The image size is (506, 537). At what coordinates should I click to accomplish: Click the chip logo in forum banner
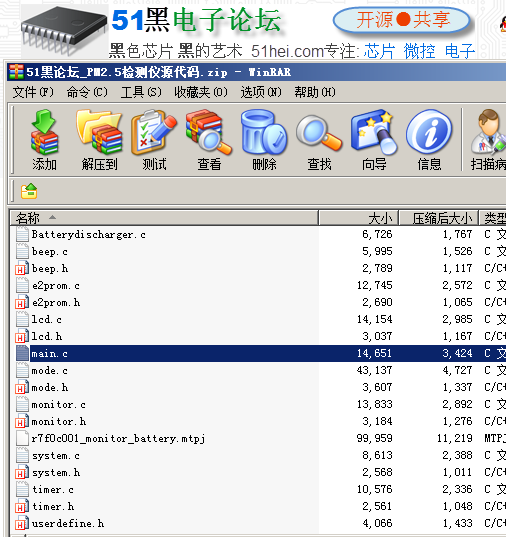[64, 30]
